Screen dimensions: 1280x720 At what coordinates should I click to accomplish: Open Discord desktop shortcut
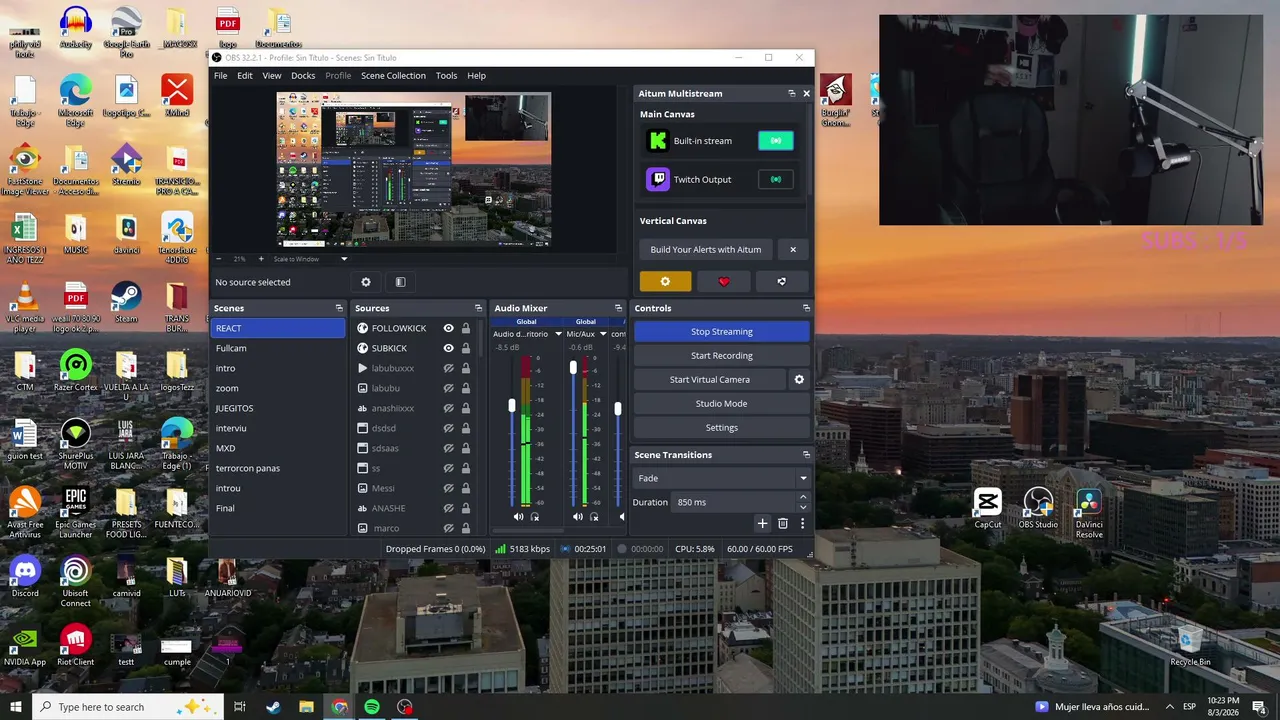pos(25,575)
